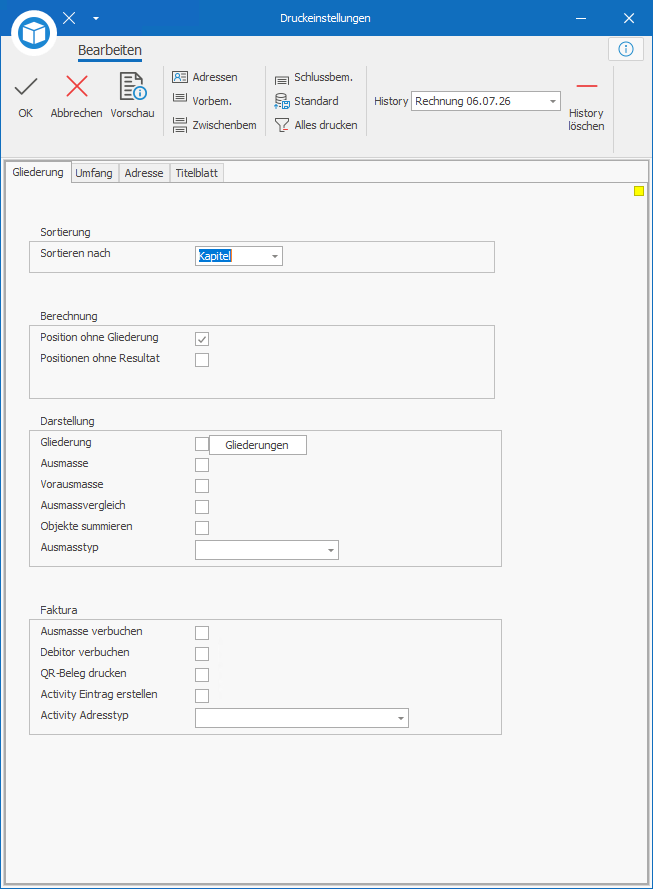This screenshot has width=653, height=889.
Task: Minimize the Druckeinstellungen window
Action: point(581,18)
